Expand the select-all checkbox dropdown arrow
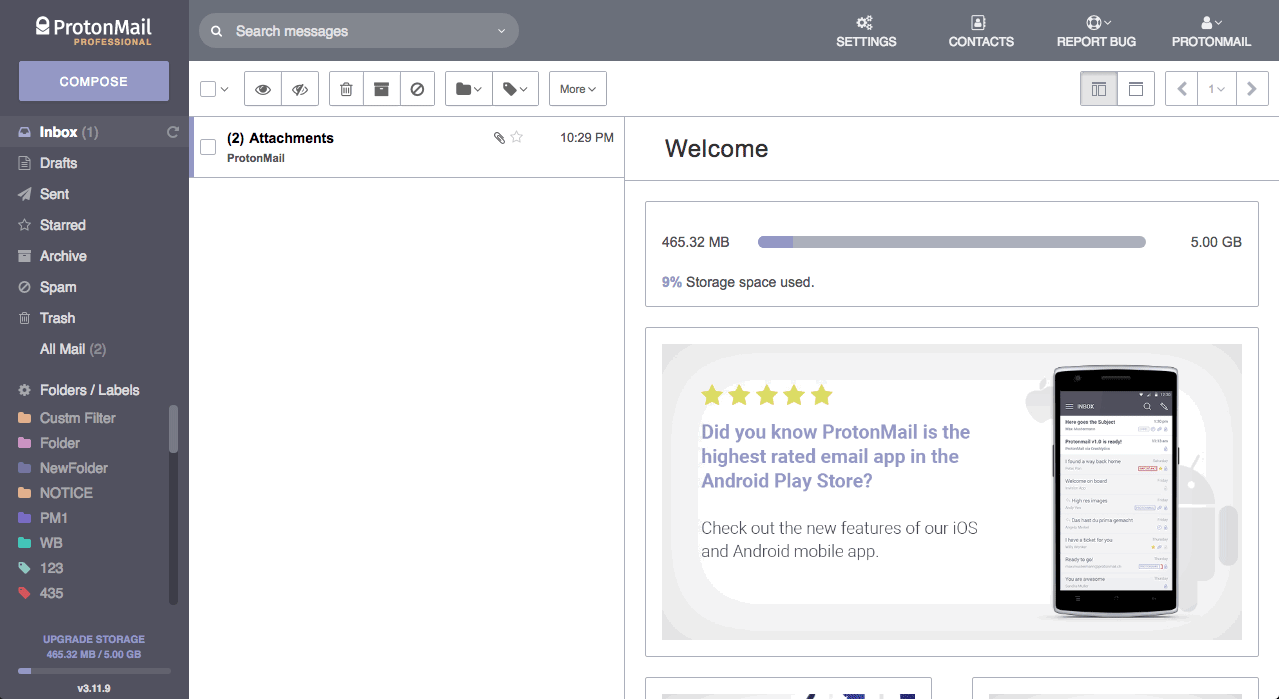Image resolution: width=1279 pixels, height=699 pixels. [225, 89]
